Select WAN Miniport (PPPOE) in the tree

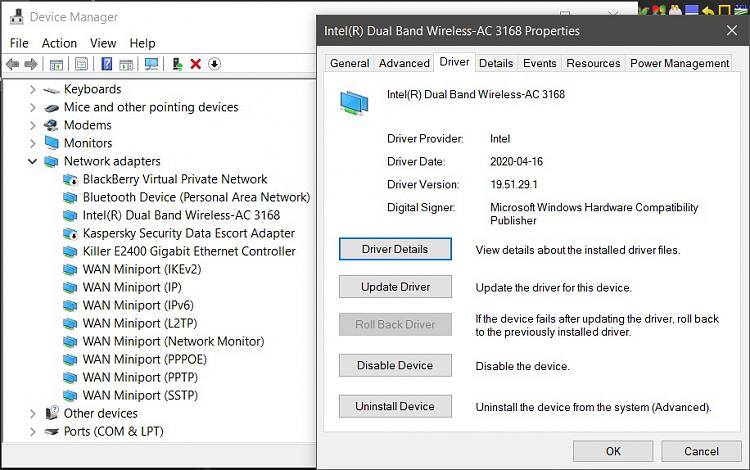tap(144, 360)
